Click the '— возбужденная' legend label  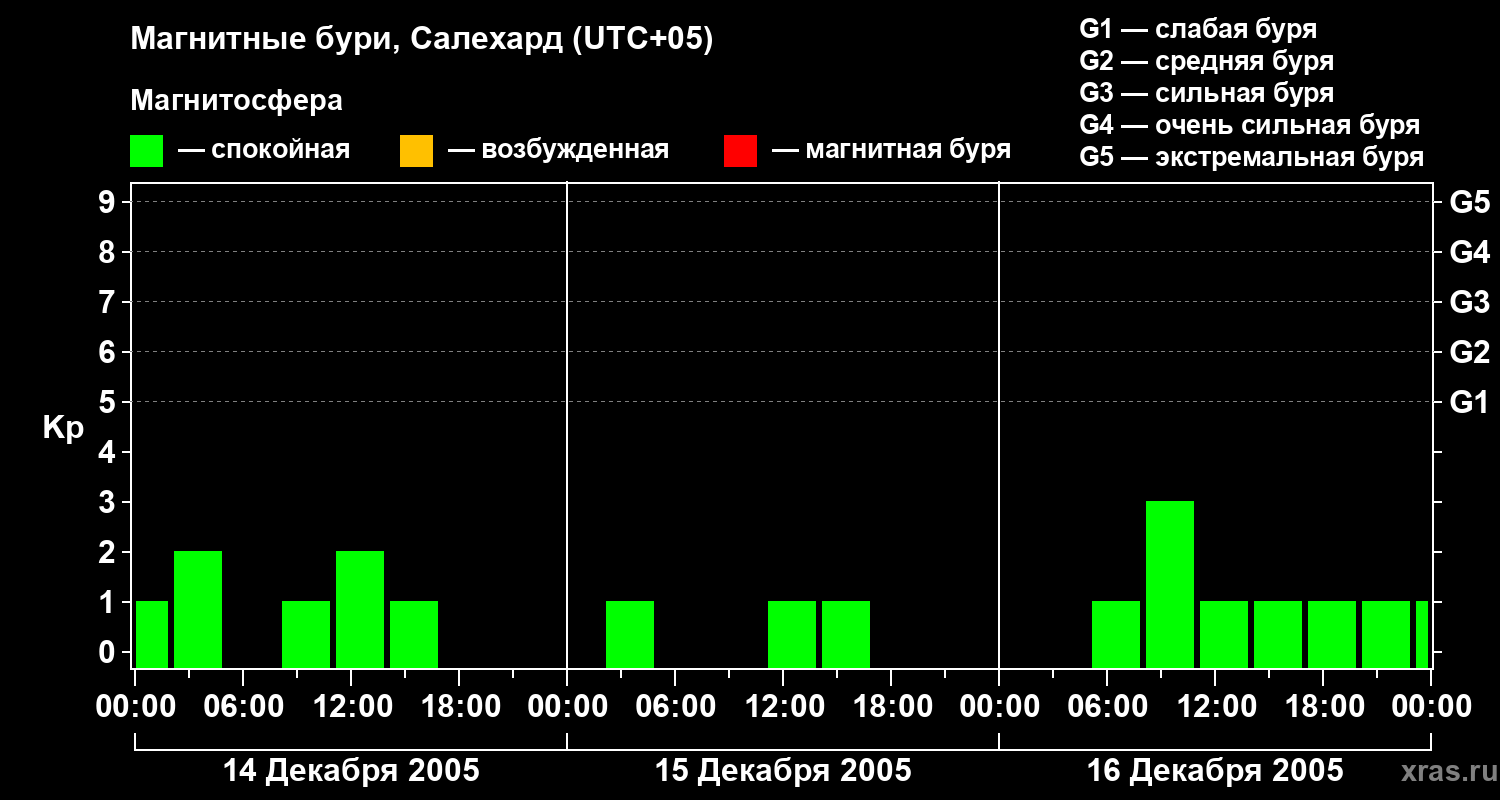(x=558, y=150)
